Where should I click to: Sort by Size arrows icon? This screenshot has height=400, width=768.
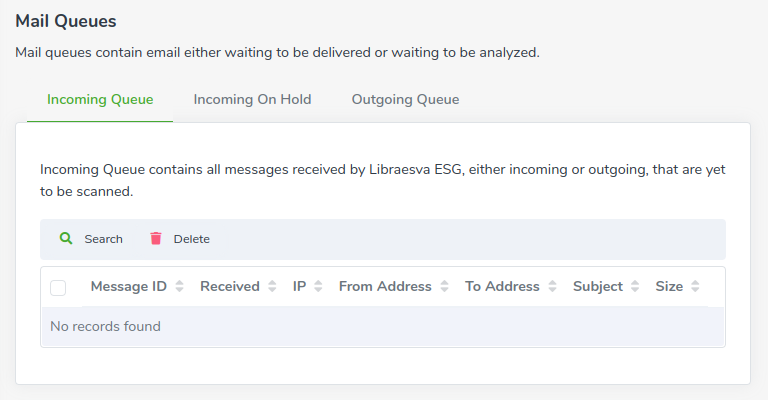coord(695,286)
